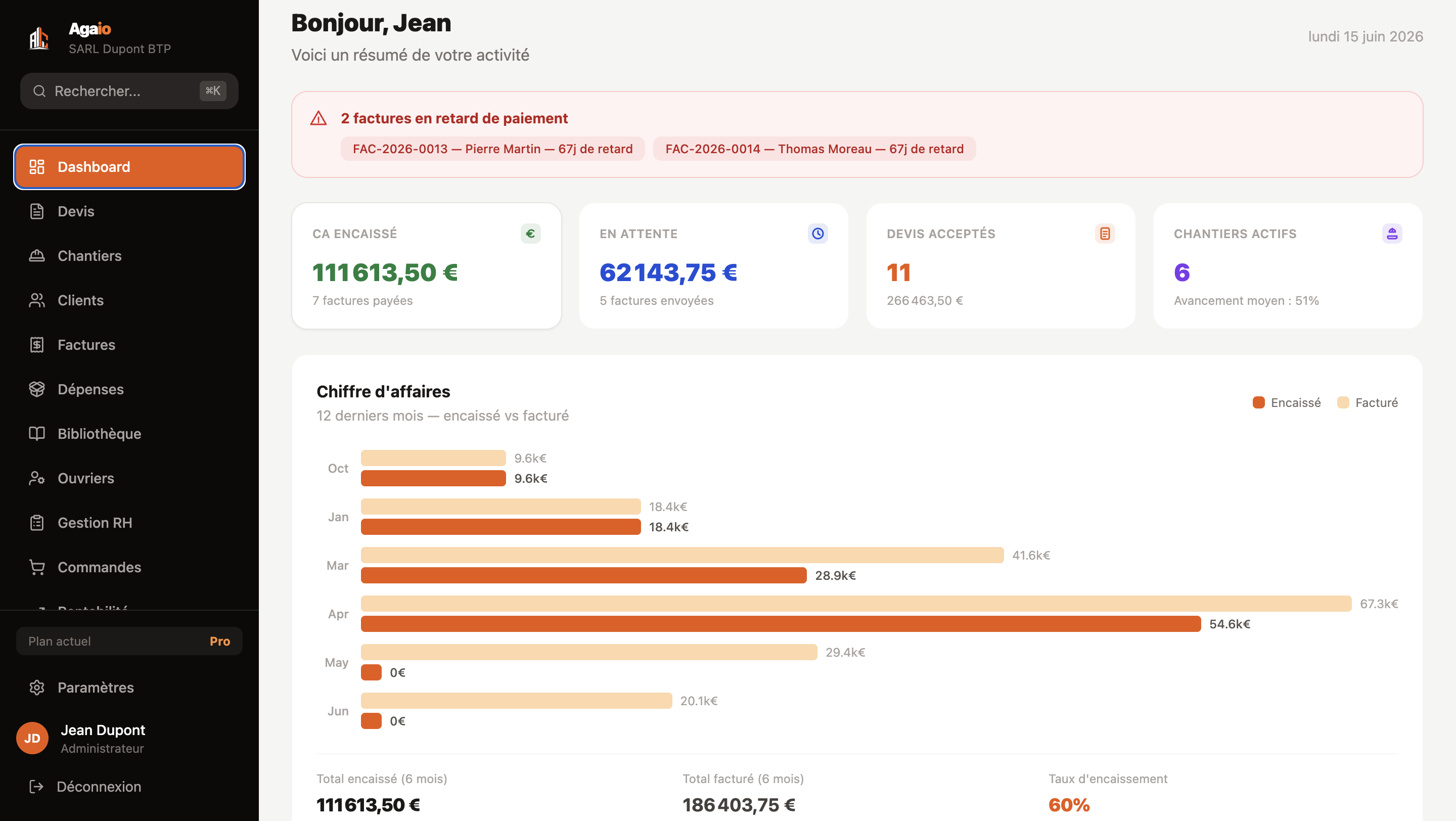Click the January Encaissé bar 18.4k€
This screenshot has width=1456, height=821.
[501, 527]
